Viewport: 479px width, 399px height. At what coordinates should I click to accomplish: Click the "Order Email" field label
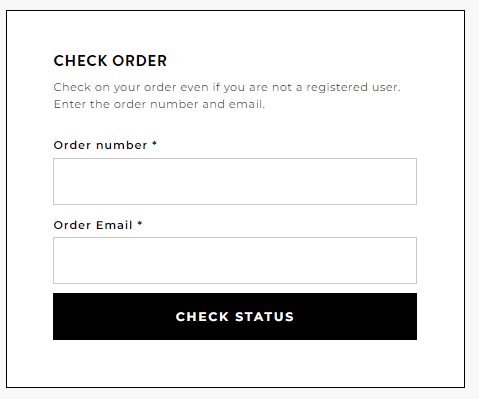(x=93, y=225)
